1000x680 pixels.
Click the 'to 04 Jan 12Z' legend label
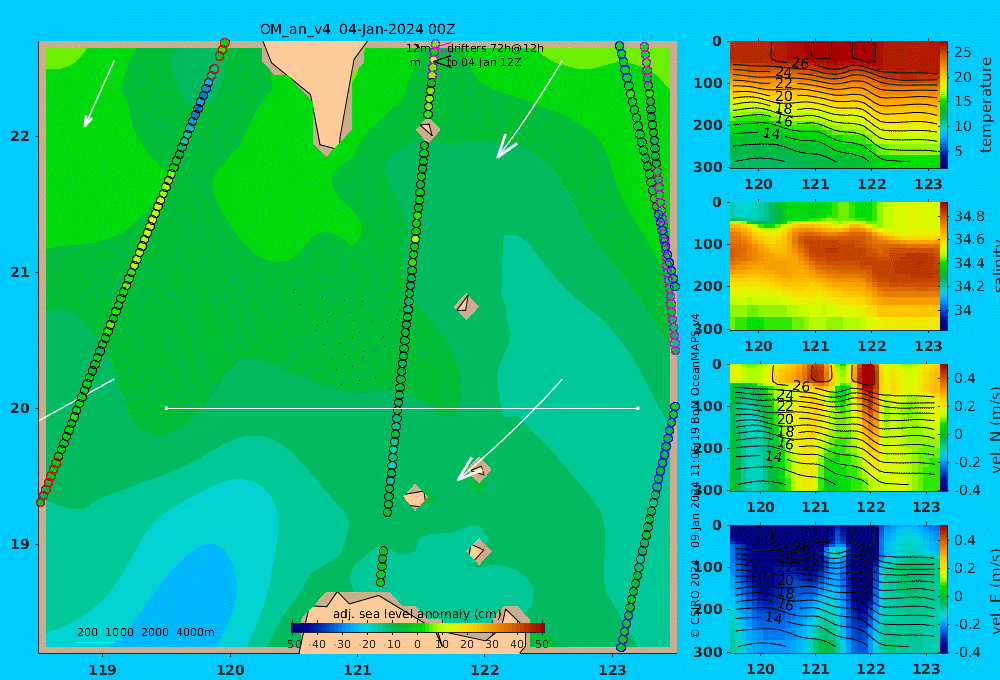[483, 63]
